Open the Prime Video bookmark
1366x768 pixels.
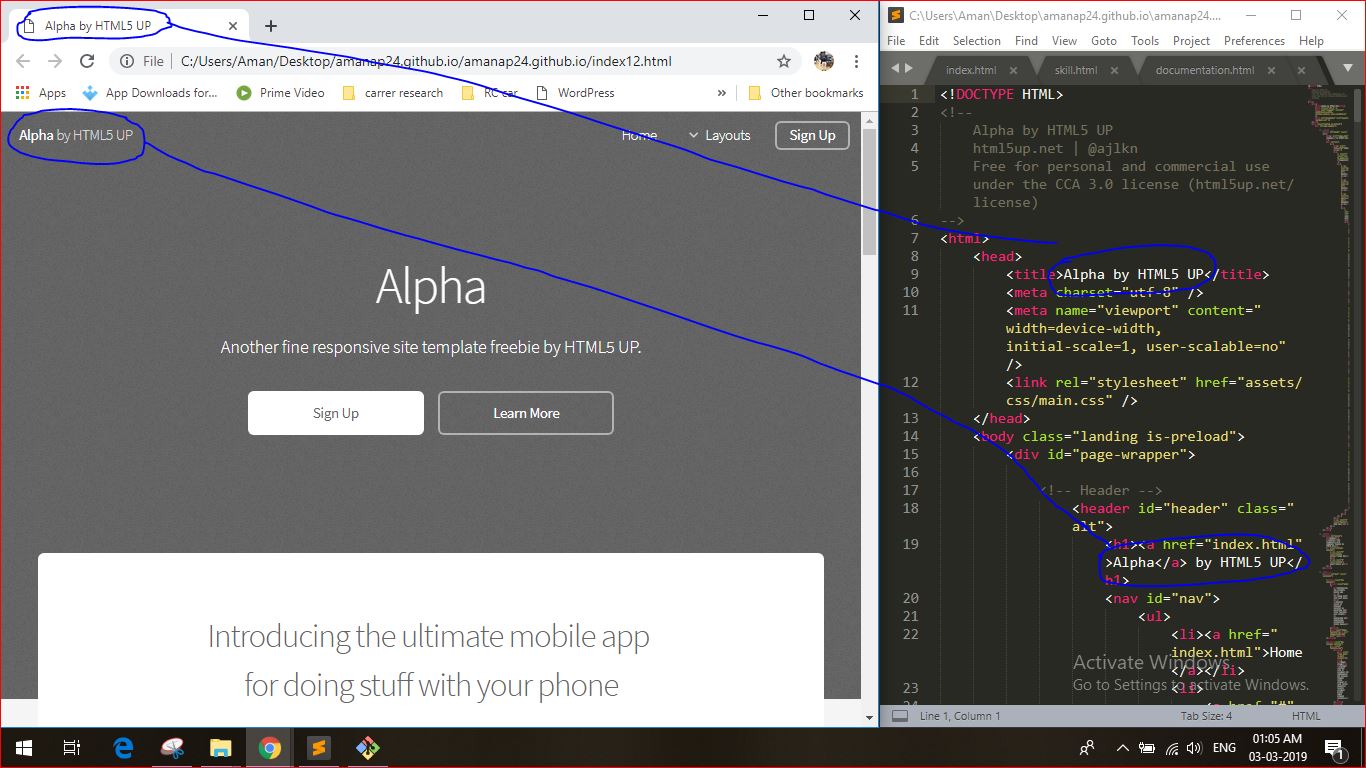point(280,92)
